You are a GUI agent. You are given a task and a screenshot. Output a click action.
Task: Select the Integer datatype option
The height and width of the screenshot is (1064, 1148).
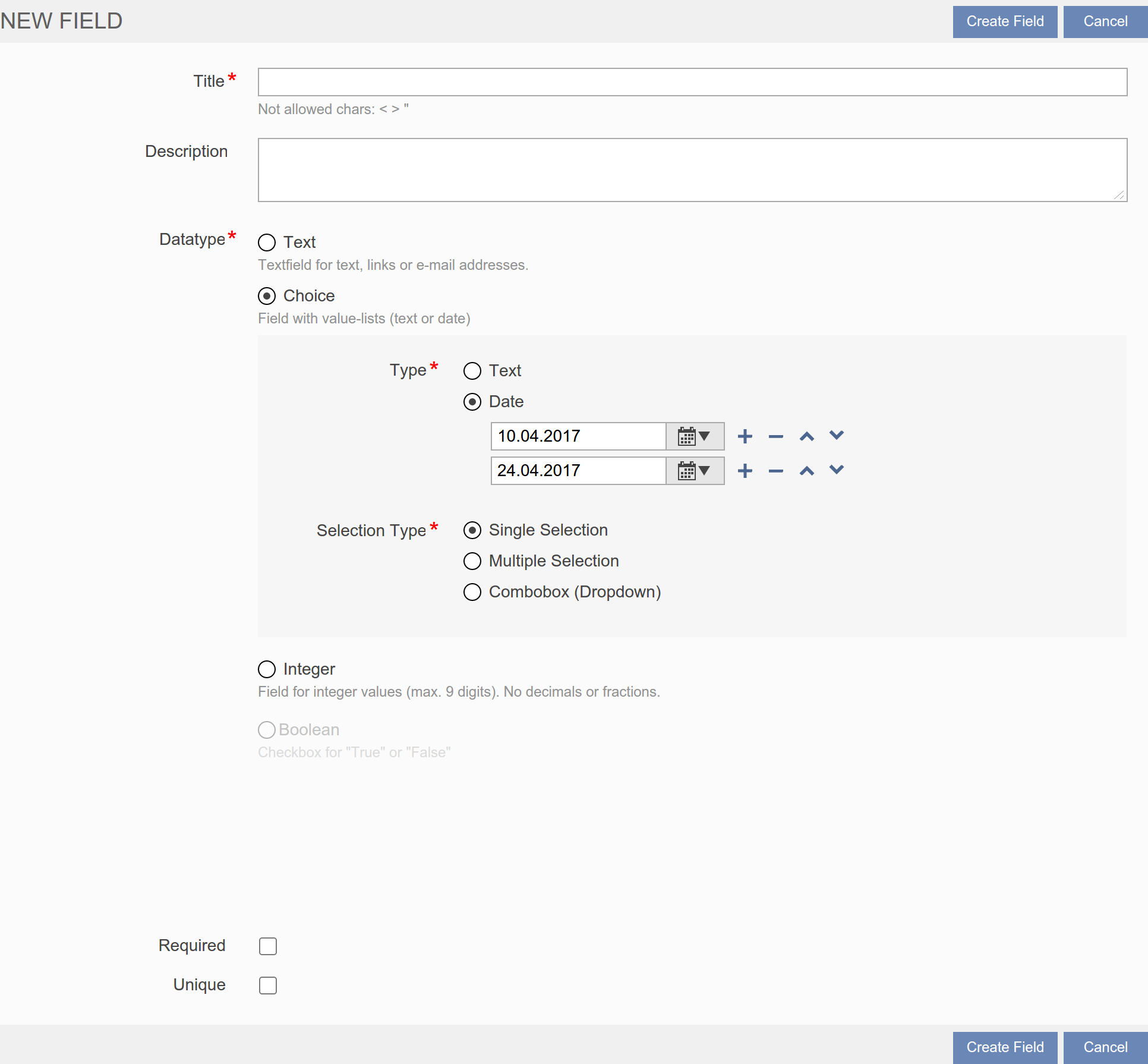(267, 669)
